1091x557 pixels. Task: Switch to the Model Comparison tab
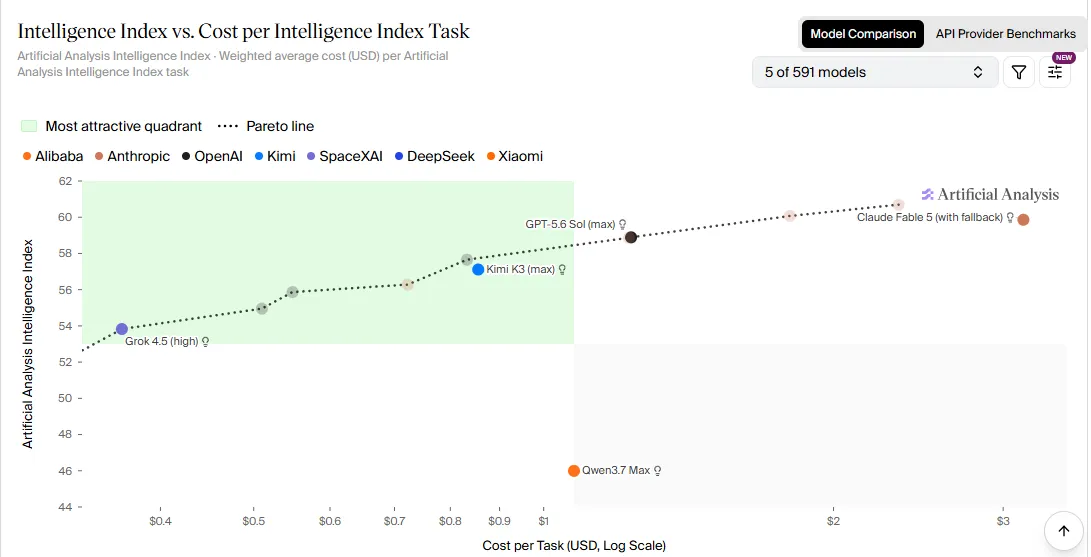point(863,34)
